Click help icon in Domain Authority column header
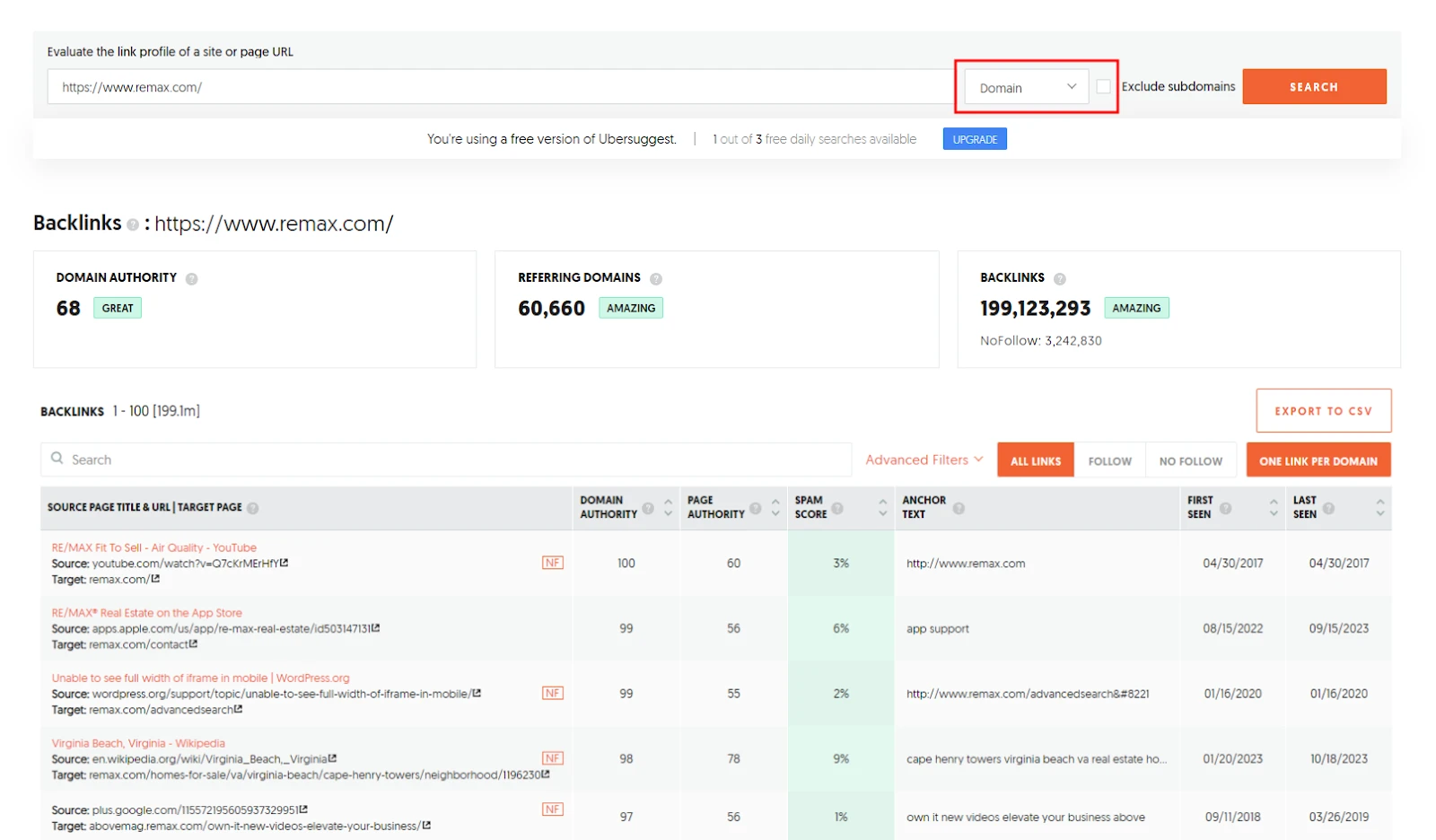The image size is (1436, 840). (648, 508)
